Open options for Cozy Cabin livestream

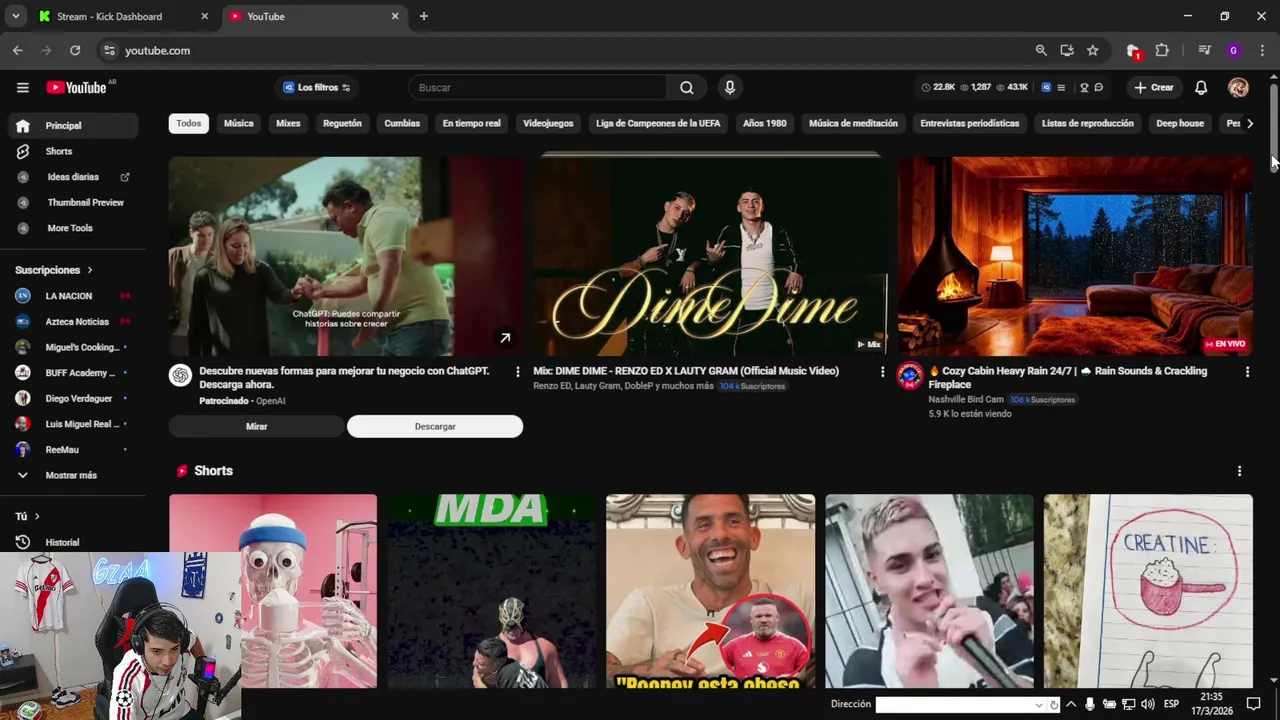point(1247,372)
